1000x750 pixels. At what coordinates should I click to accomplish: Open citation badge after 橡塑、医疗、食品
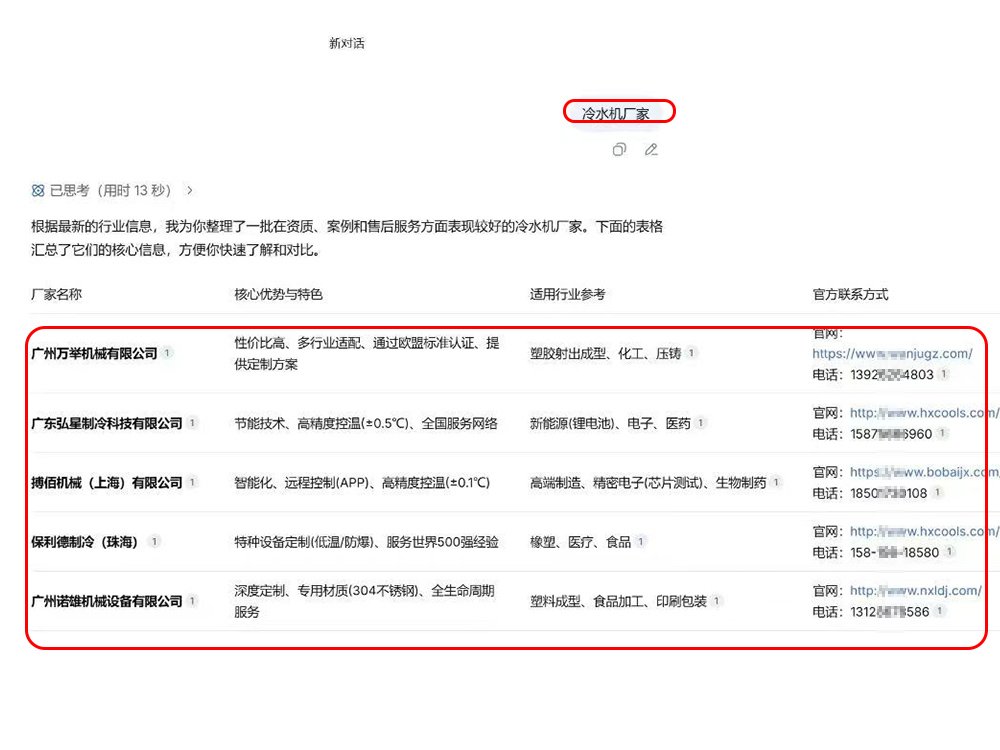641,541
